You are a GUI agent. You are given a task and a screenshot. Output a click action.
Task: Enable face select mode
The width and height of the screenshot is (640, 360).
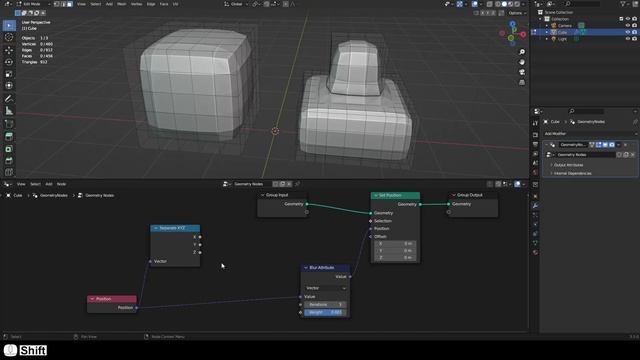click(x=70, y=4)
